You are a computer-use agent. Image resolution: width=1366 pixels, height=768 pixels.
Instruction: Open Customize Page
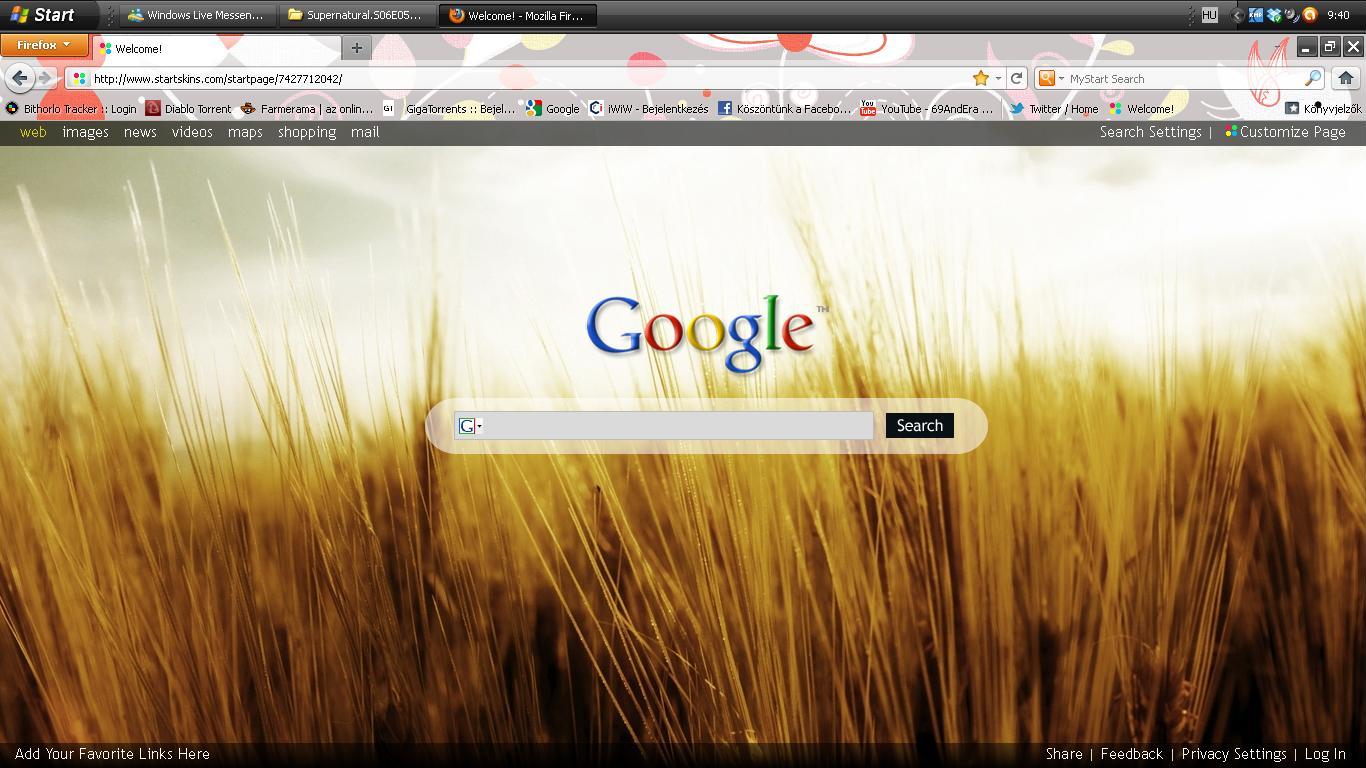(1285, 132)
